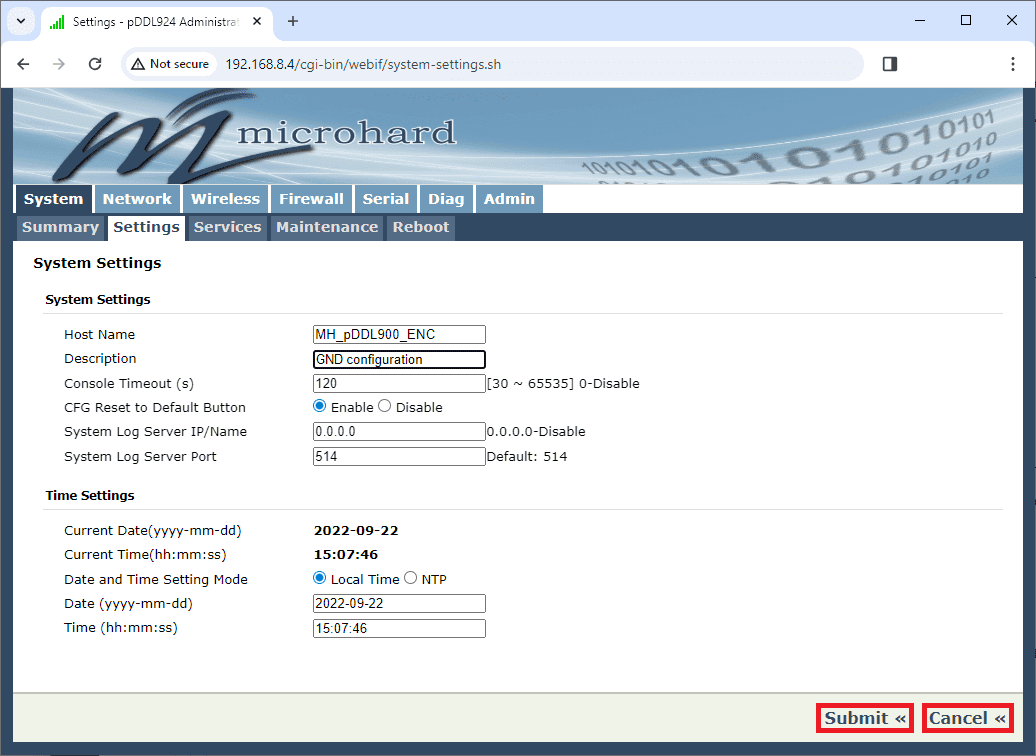This screenshot has width=1036, height=756.
Task: Reload the page with the refresh icon
Action: tap(95, 64)
